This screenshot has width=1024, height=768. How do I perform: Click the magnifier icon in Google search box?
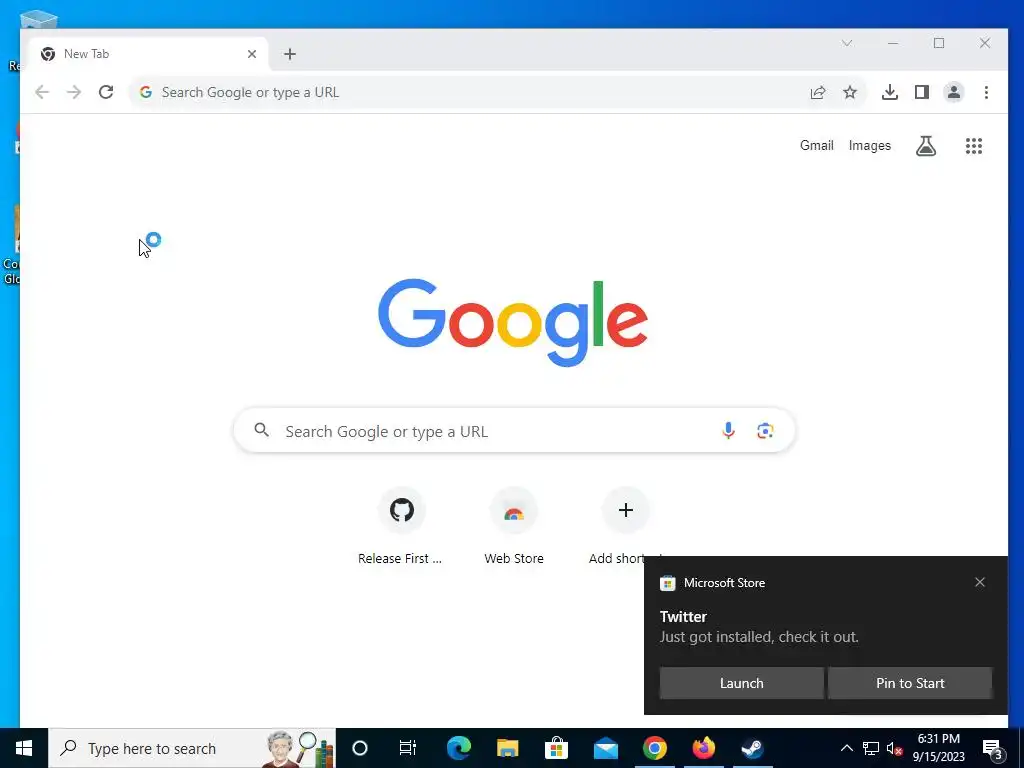click(261, 430)
